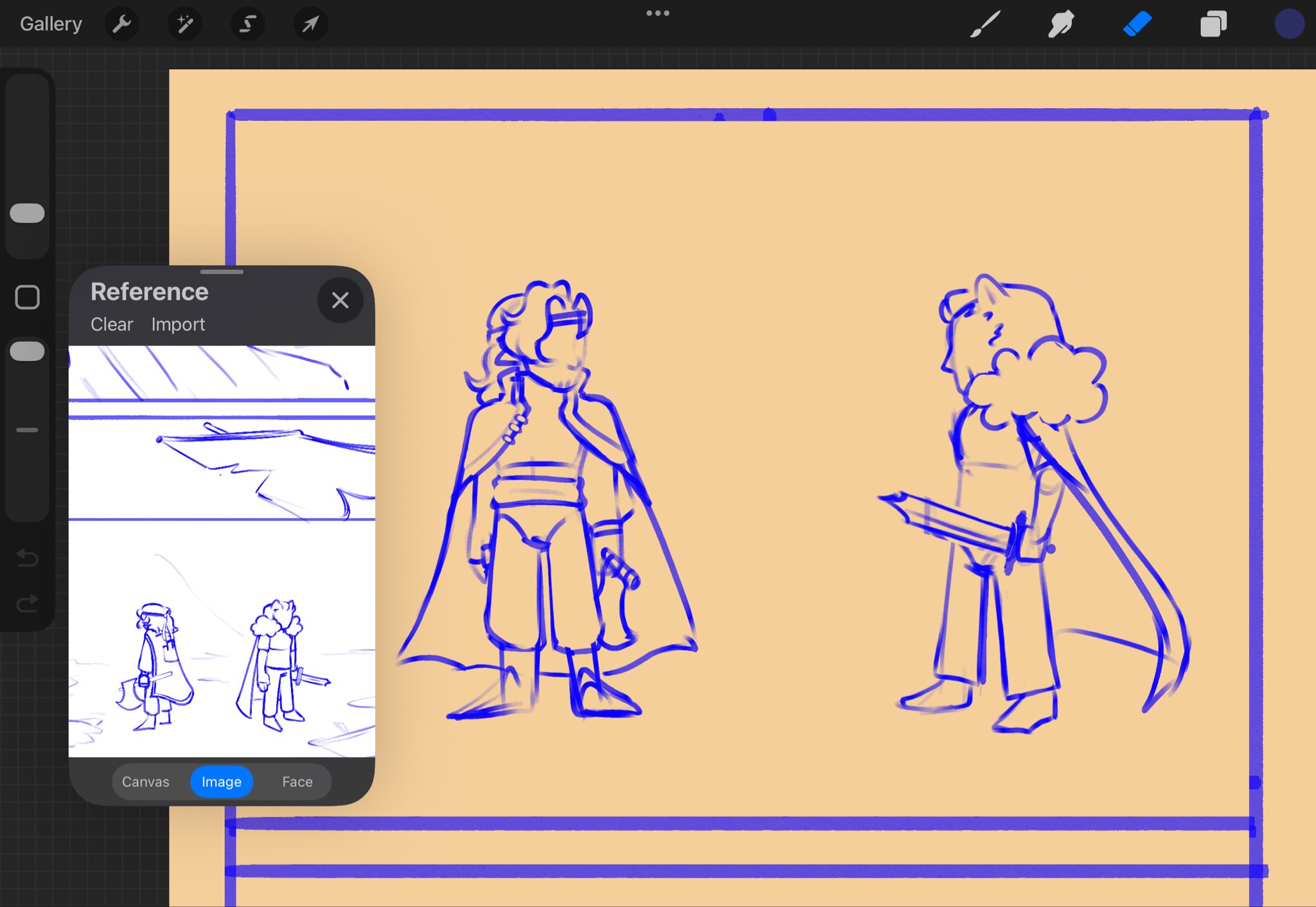
Task: Click the three-dot menu at top
Action: coord(657,13)
